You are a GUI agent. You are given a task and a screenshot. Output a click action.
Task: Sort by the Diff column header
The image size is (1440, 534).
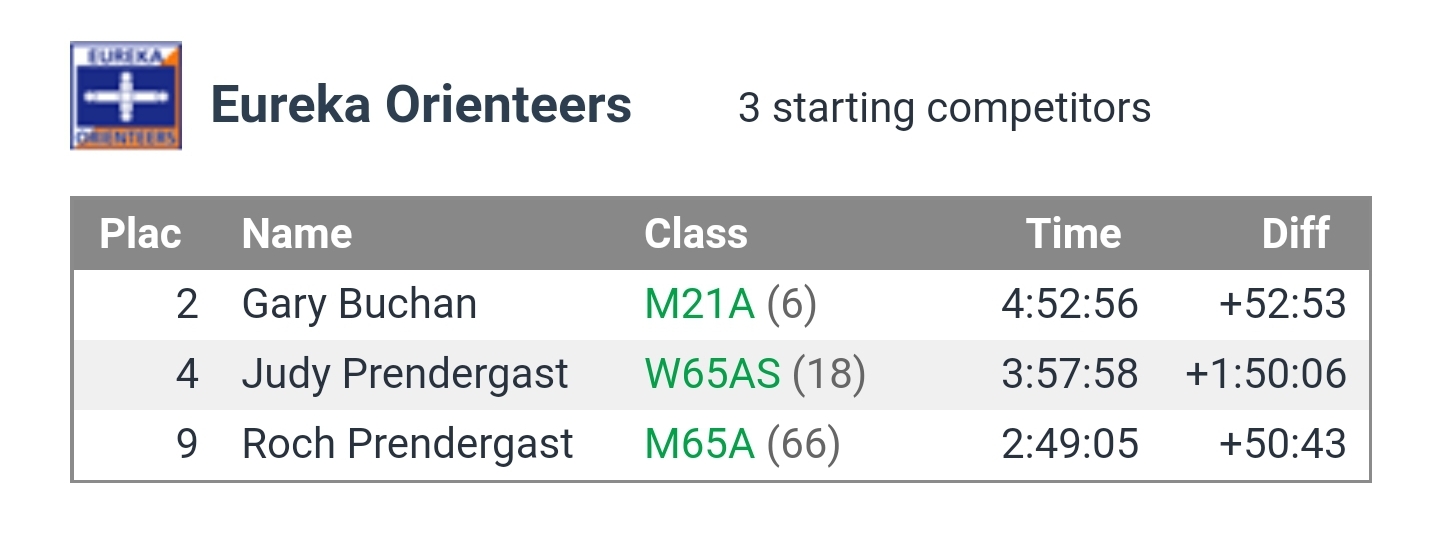(x=1295, y=234)
